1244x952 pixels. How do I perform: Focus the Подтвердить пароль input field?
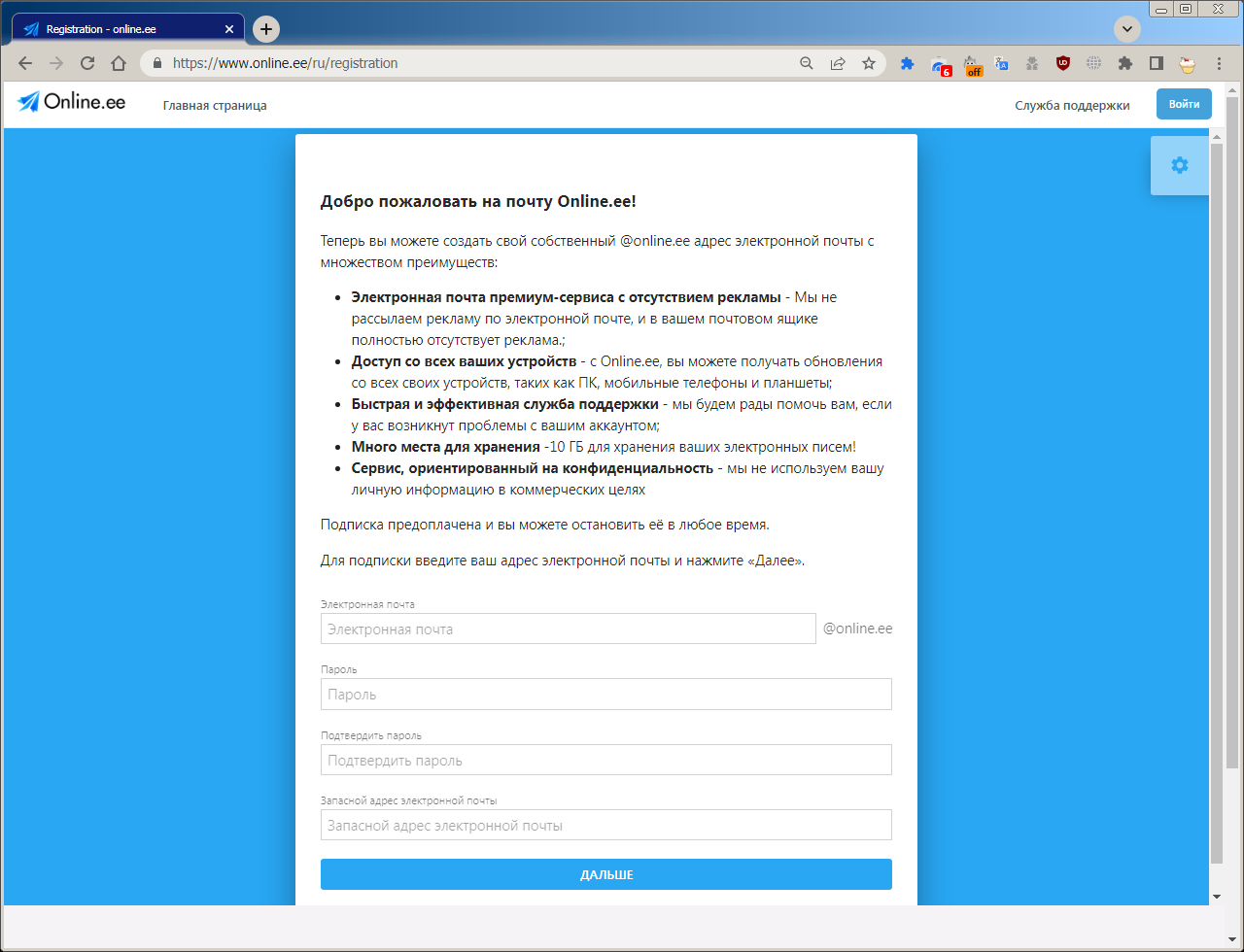click(606, 760)
